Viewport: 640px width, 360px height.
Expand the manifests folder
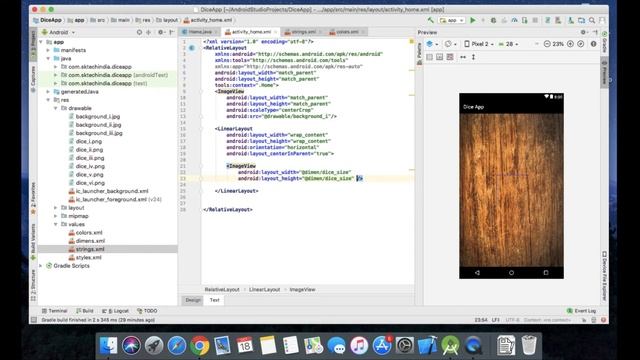coord(48,50)
